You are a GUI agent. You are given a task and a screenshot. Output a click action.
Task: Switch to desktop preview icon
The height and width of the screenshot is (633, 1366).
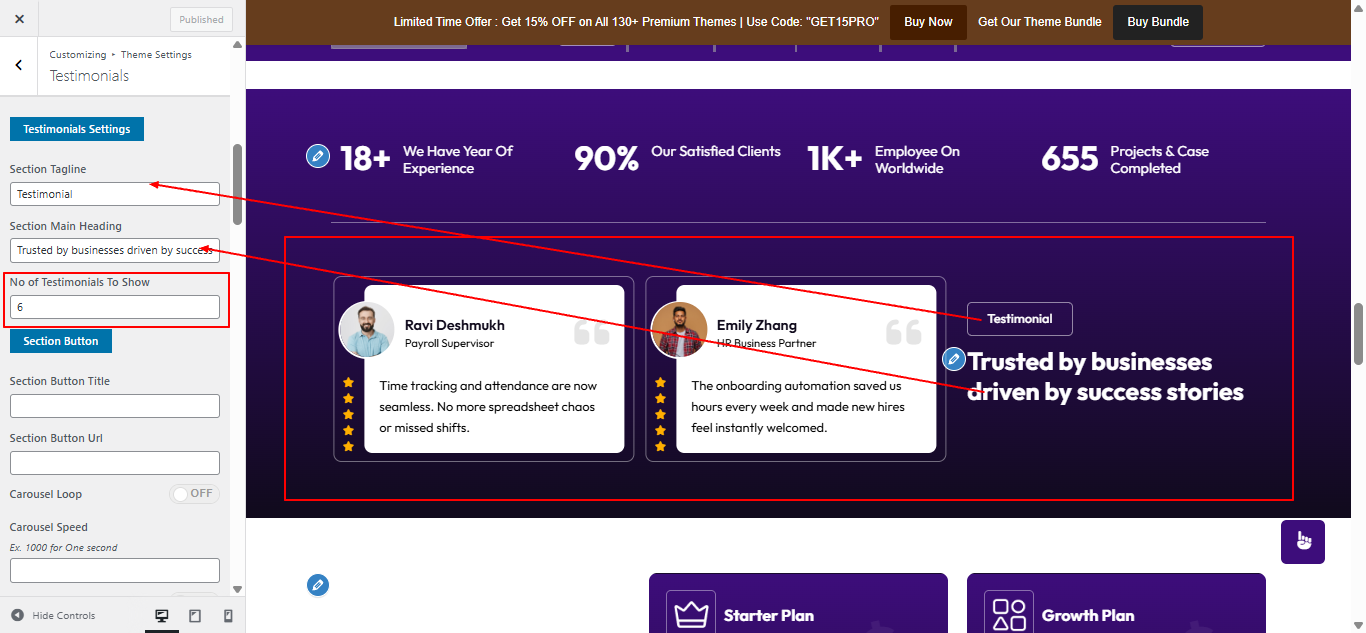(162, 616)
